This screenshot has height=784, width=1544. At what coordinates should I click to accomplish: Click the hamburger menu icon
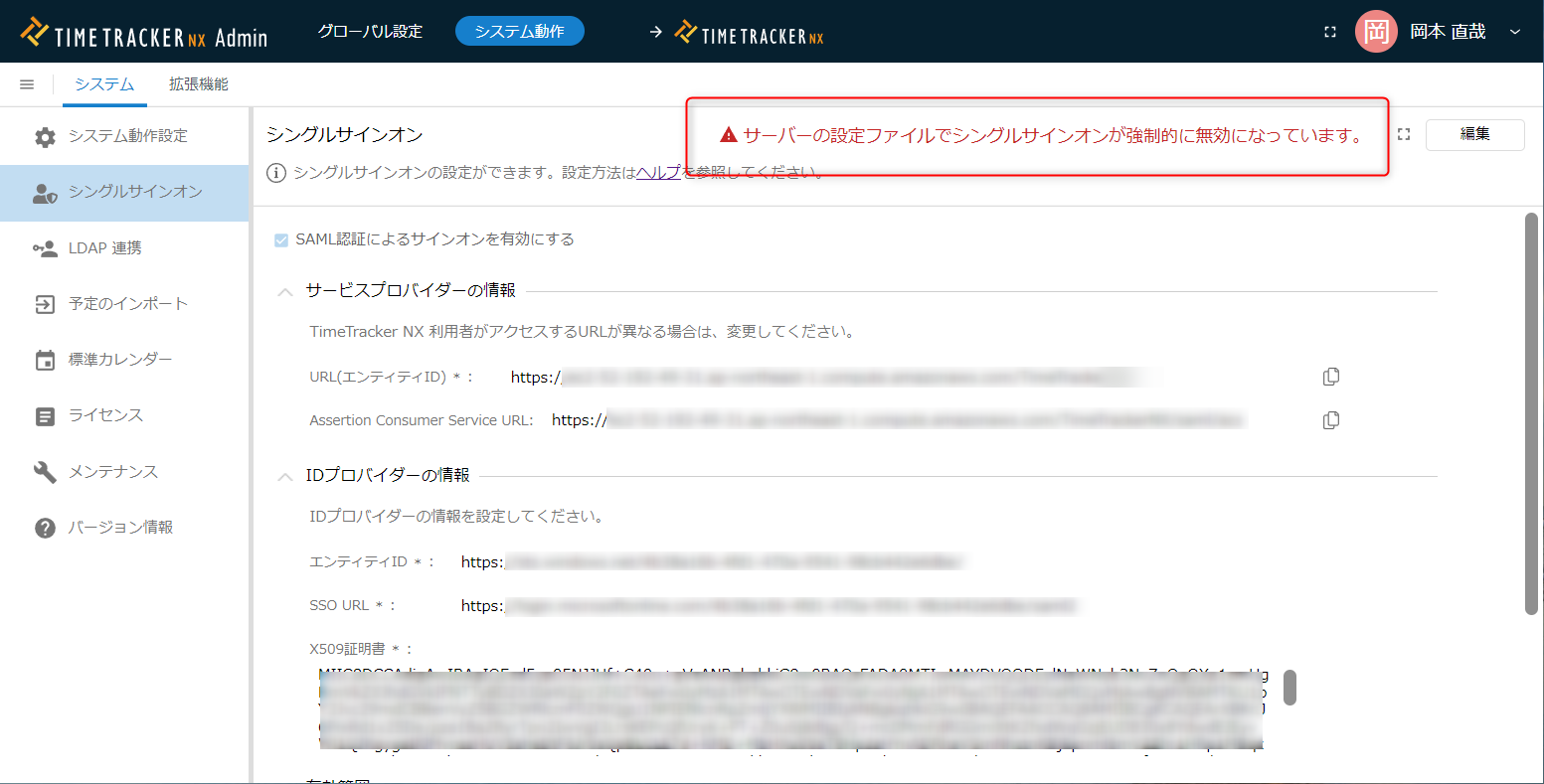click(x=27, y=84)
